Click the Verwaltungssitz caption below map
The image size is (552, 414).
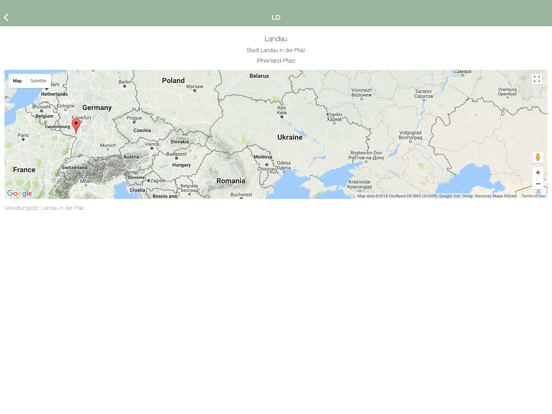tap(44, 208)
